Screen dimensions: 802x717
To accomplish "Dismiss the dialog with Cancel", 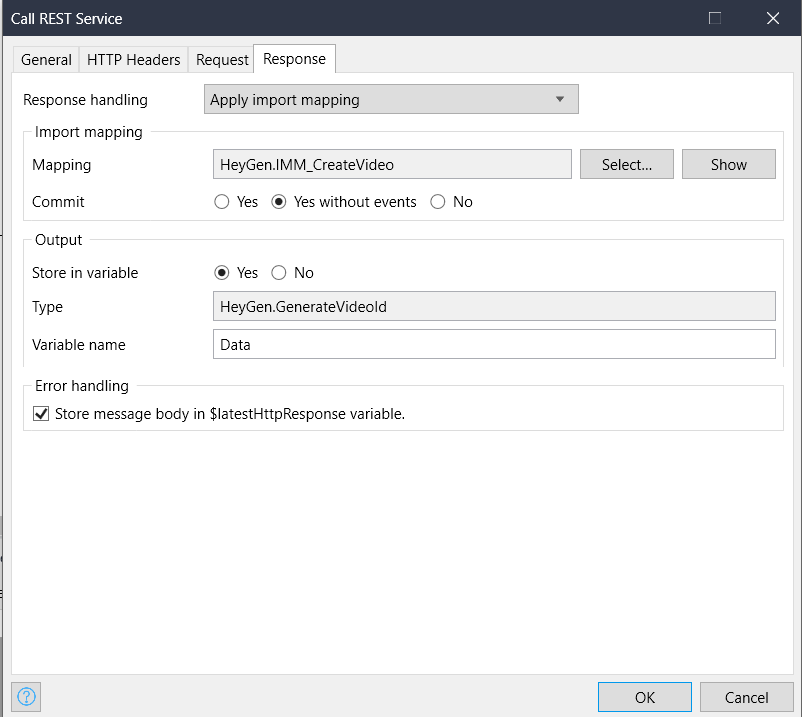I will point(746,697).
